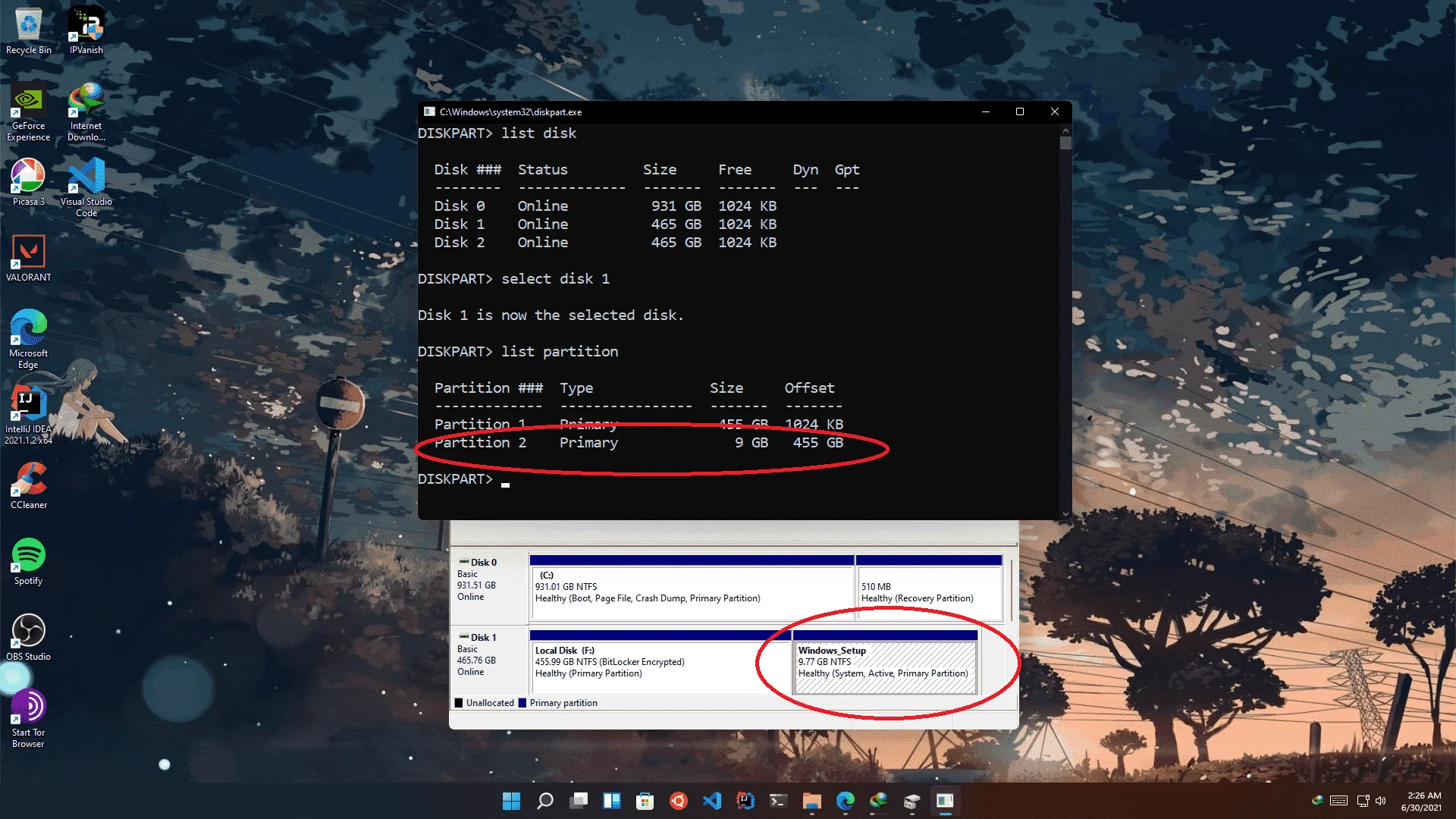
Task: Click the 'Primary partition' legend label
Action: click(x=563, y=703)
